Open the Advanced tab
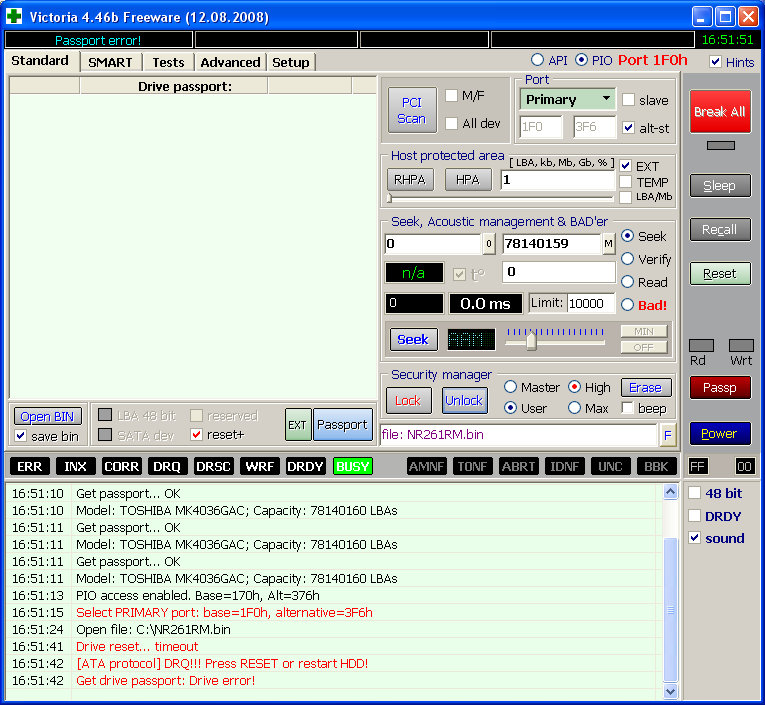Screen dimensions: 765x705 pyautogui.click(x=230, y=62)
